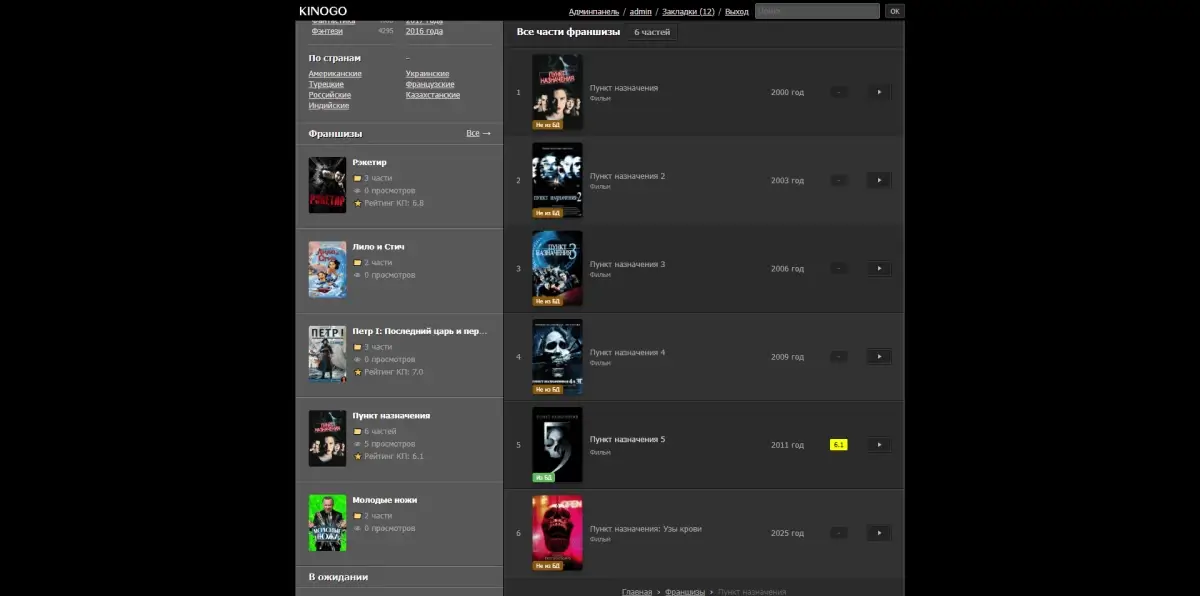This screenshot has height=596, width=1200.
Task: Click the Петр I franchise poster thumbnail
Action: click(x=327, y=354)
